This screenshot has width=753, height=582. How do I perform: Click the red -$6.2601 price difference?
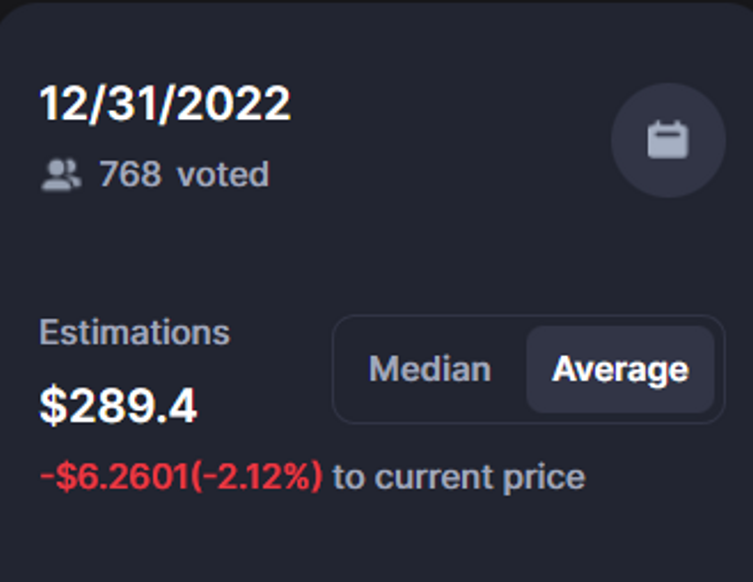(x=115, y=476)
